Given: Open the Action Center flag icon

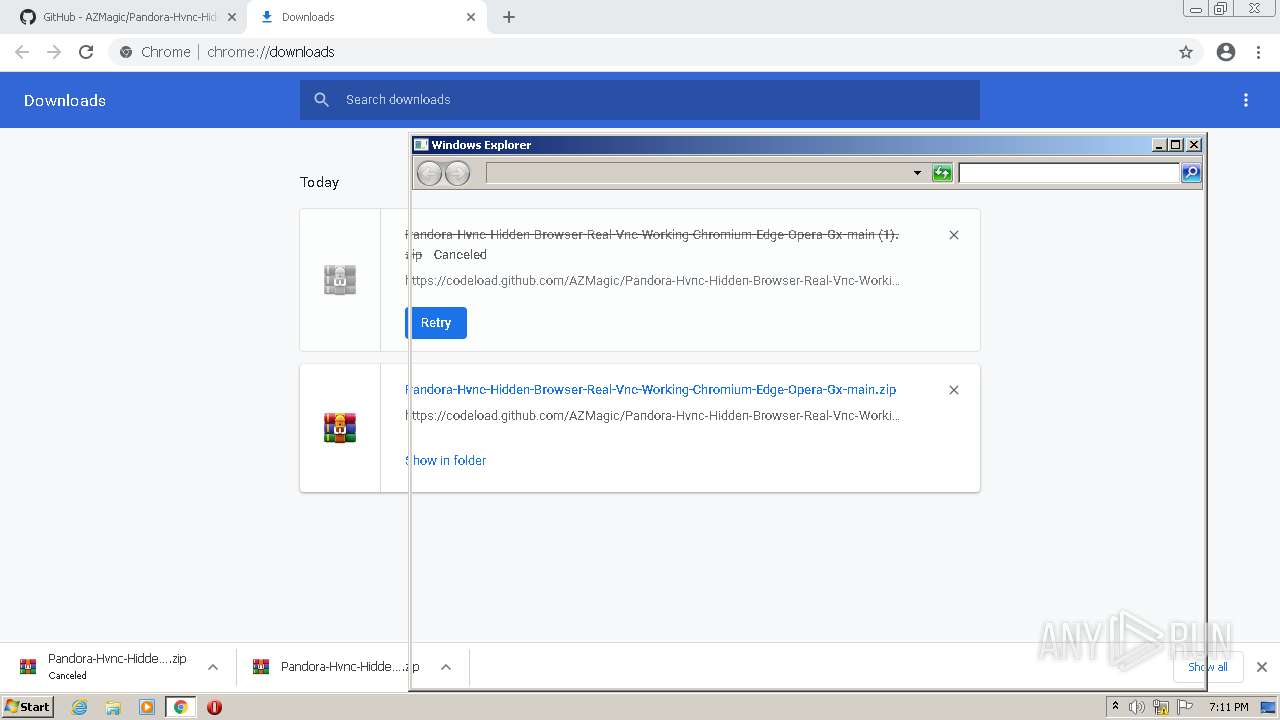Looking at the screenshot, I should (x=1185, y=707).
